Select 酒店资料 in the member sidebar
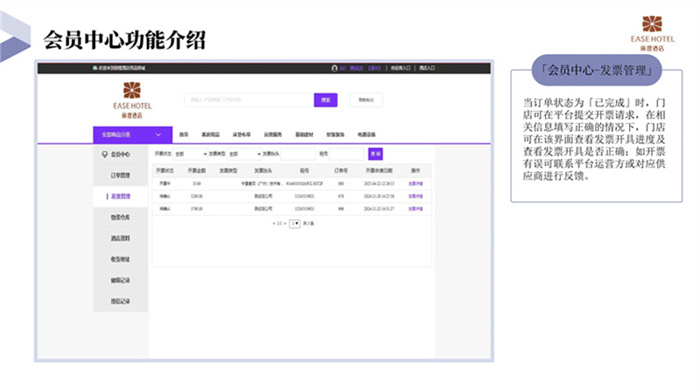Screen dimensions: 700x392 (x=120, y=238)
